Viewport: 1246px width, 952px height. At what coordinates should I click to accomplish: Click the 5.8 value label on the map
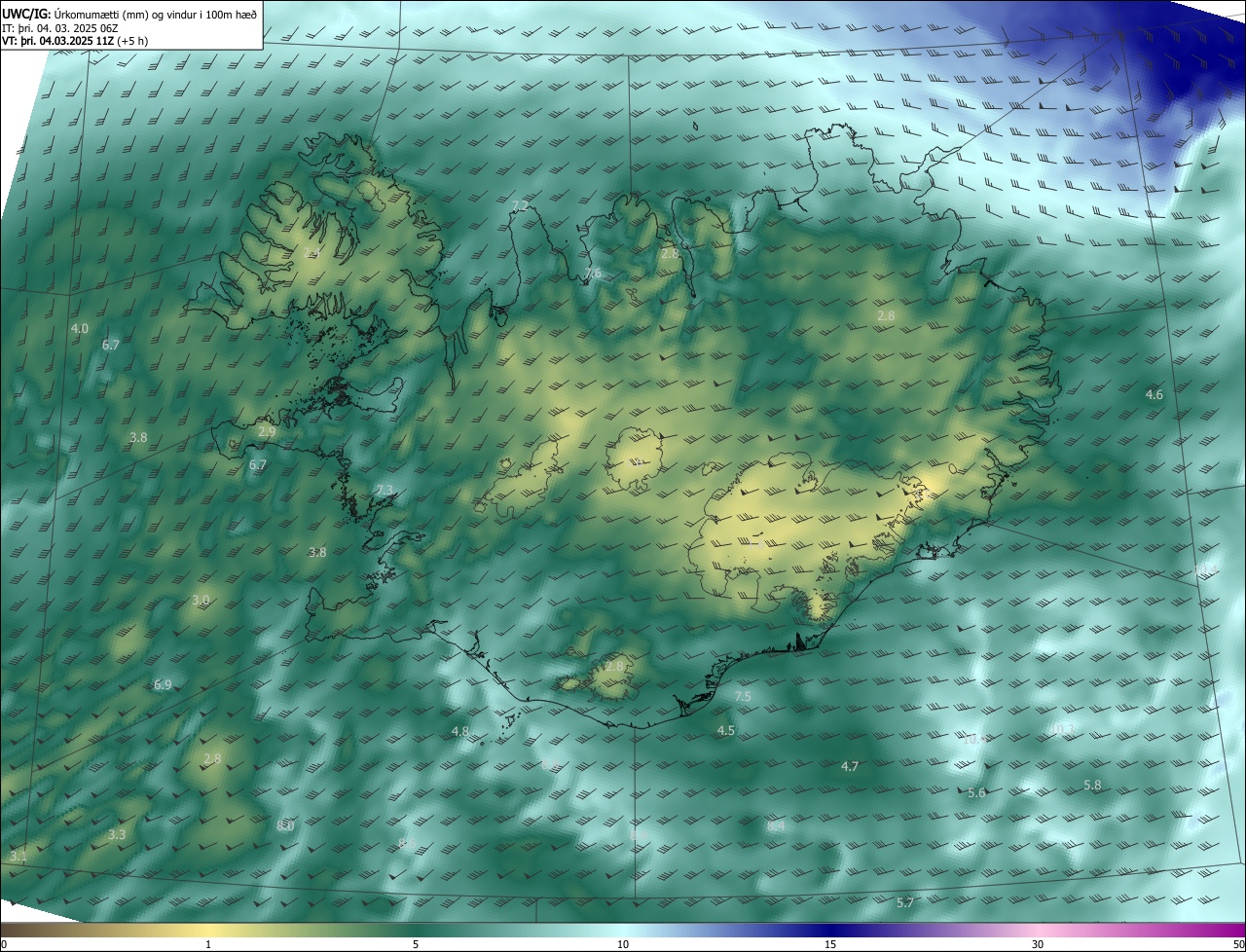[1093, 786]
